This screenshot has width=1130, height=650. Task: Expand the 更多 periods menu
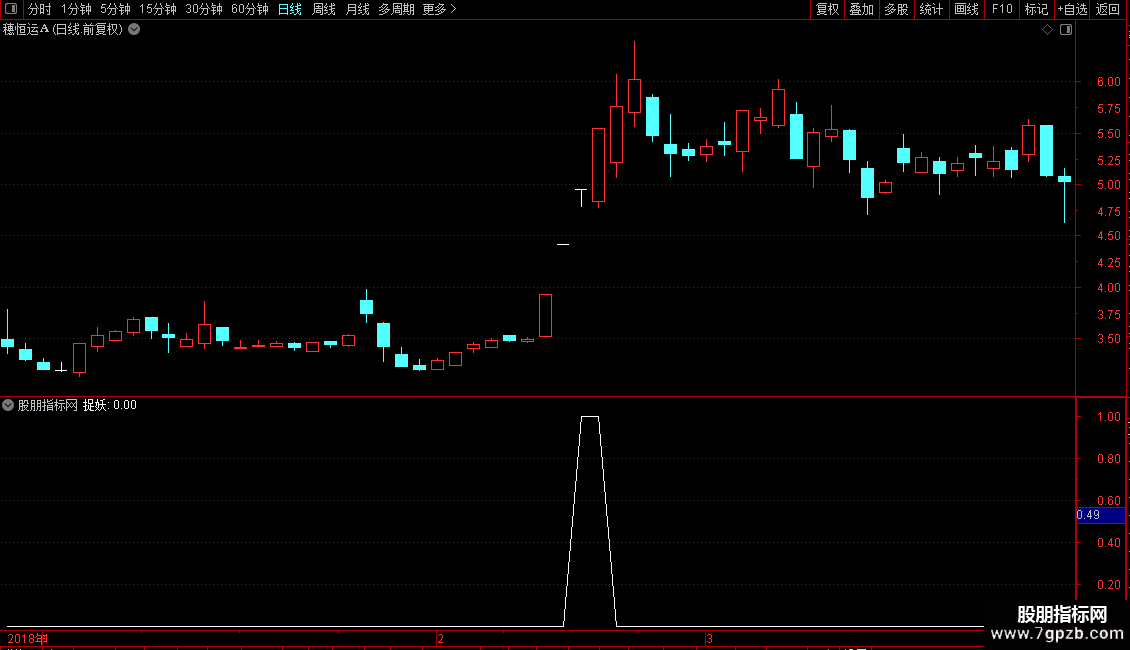coord(440,9)
